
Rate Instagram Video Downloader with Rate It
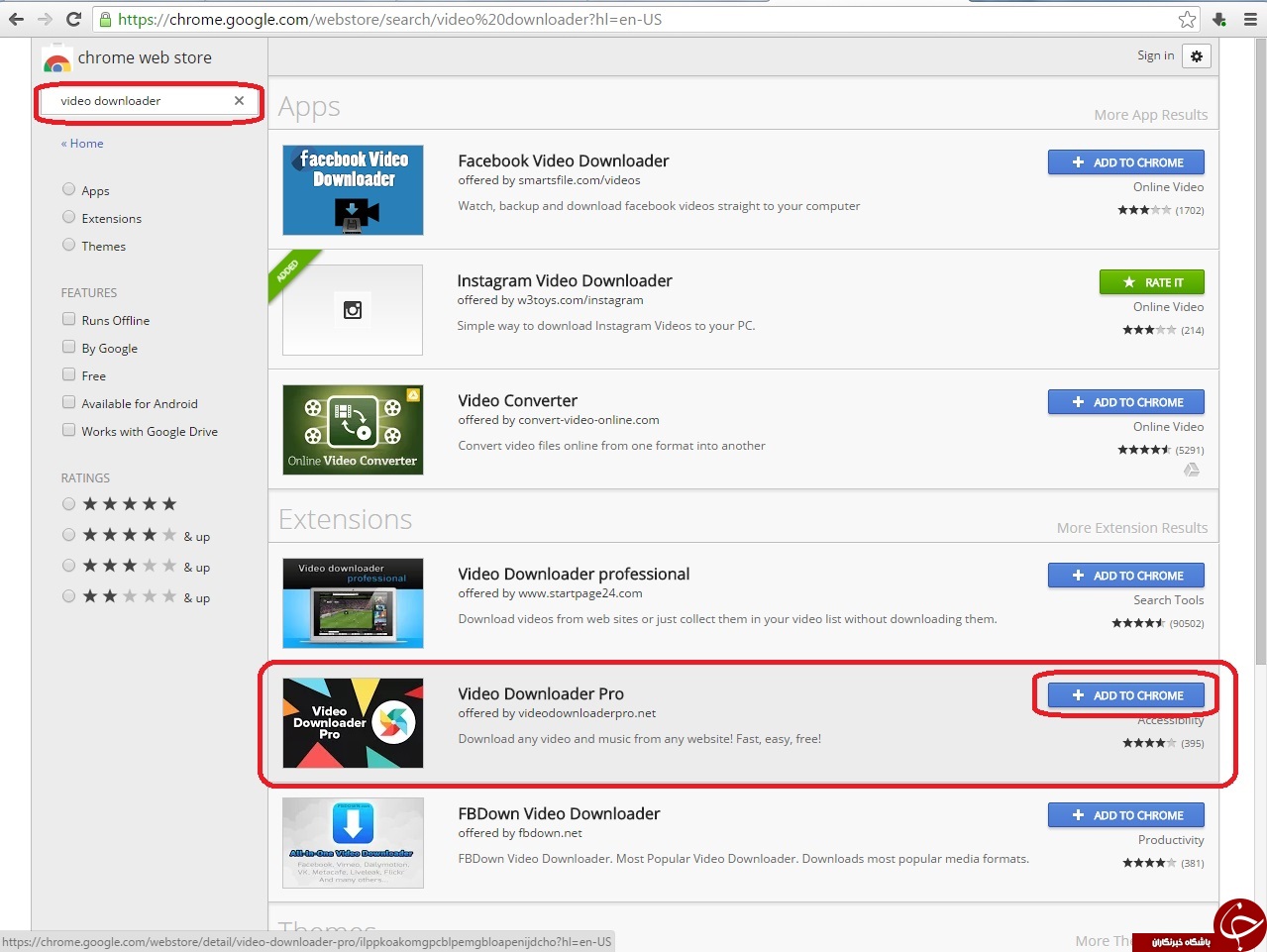click(x=1152, y=282)
